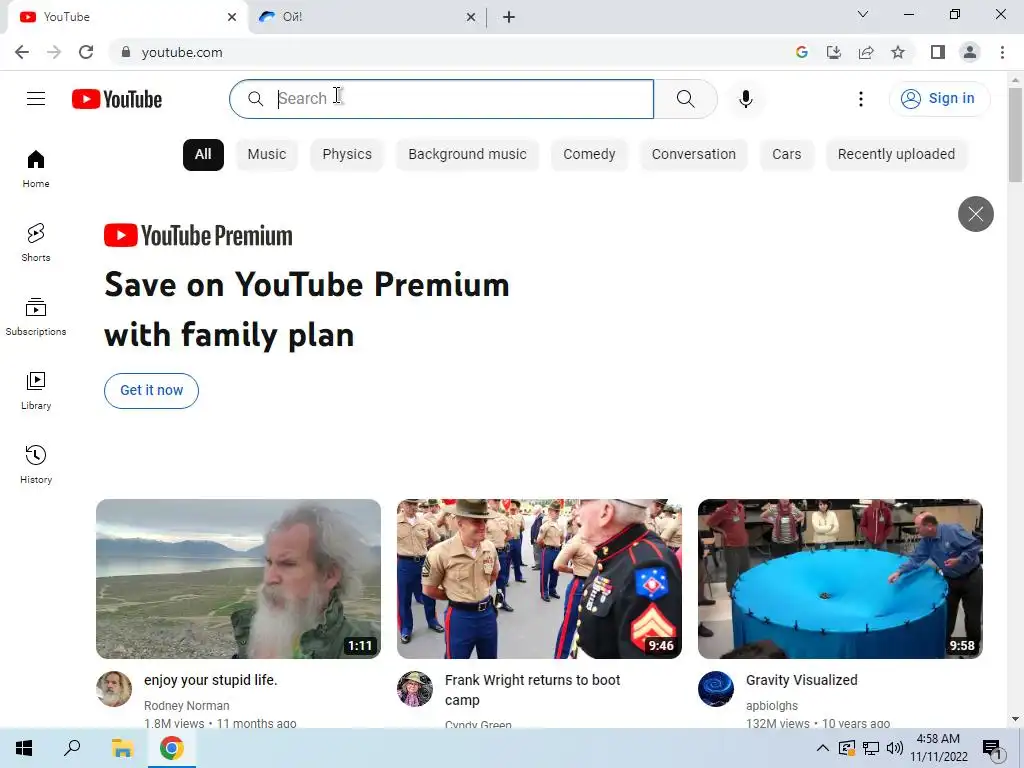The height and width of the screenshot is (768, 1024).
Task: Select the YouTube browser tab
Action: tap(128, 17)
